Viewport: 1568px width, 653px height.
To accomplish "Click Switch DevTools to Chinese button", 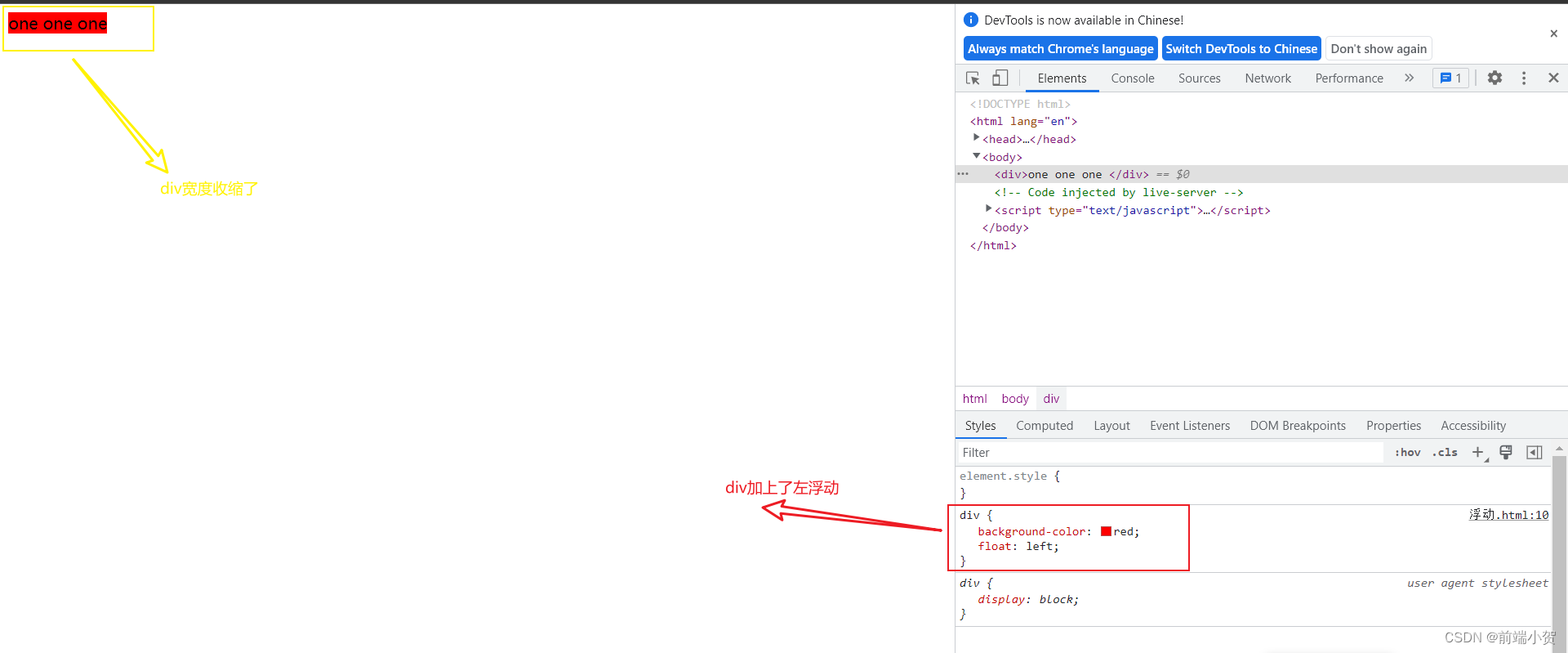I will 1241,49.
